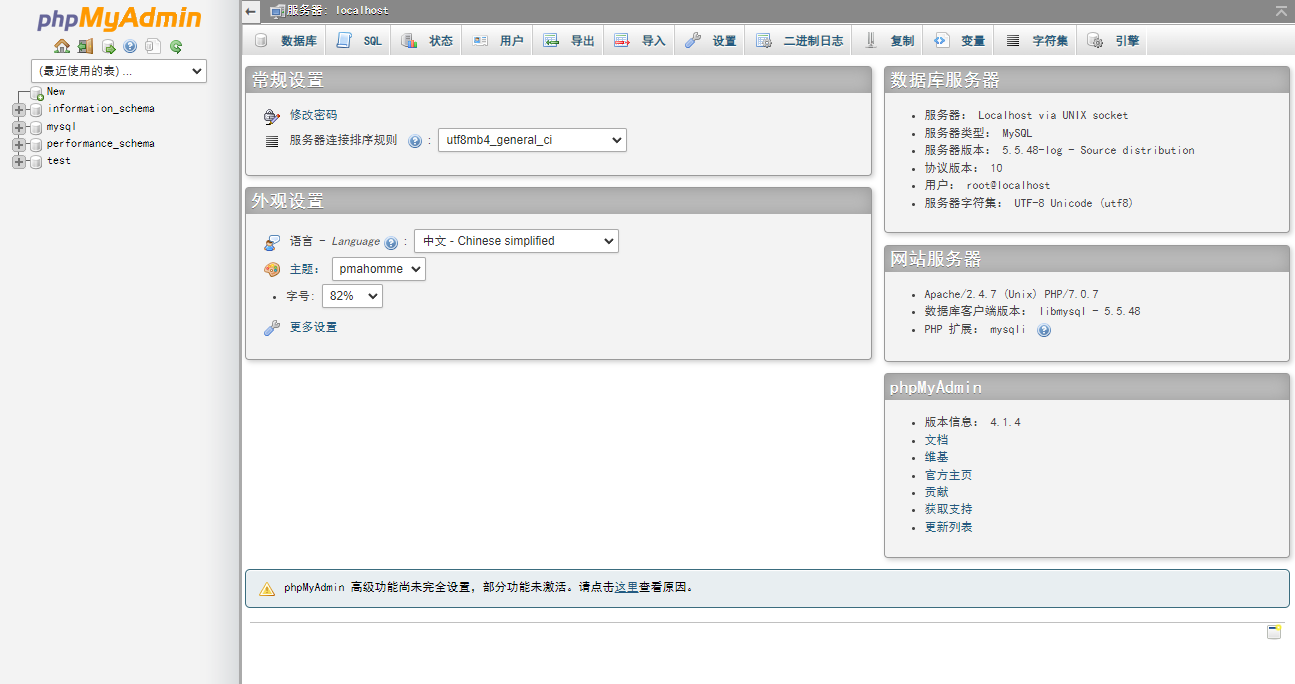Viewport: 1295px width, 684px height.
Task: Open the 字符集 tab
Action: (x=1037, y=41)
